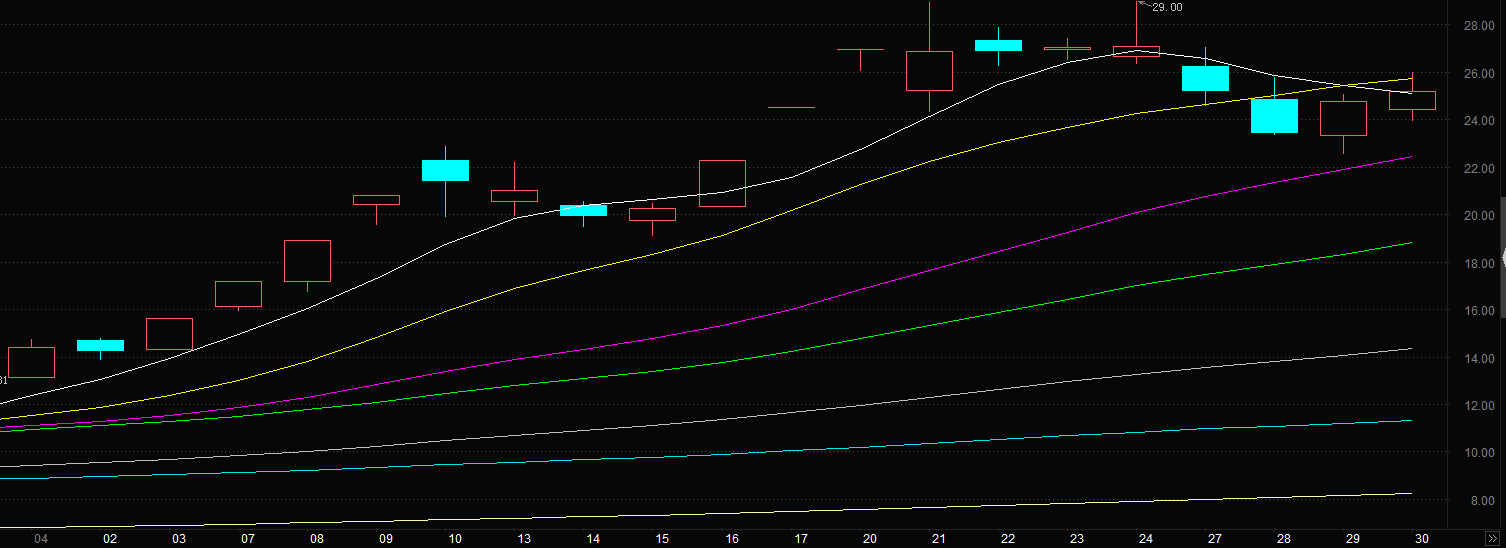This screenshot has height=548, width=1506.
Task: Click the double-arrow expand button at chart corner
Action: [1494, 538]
